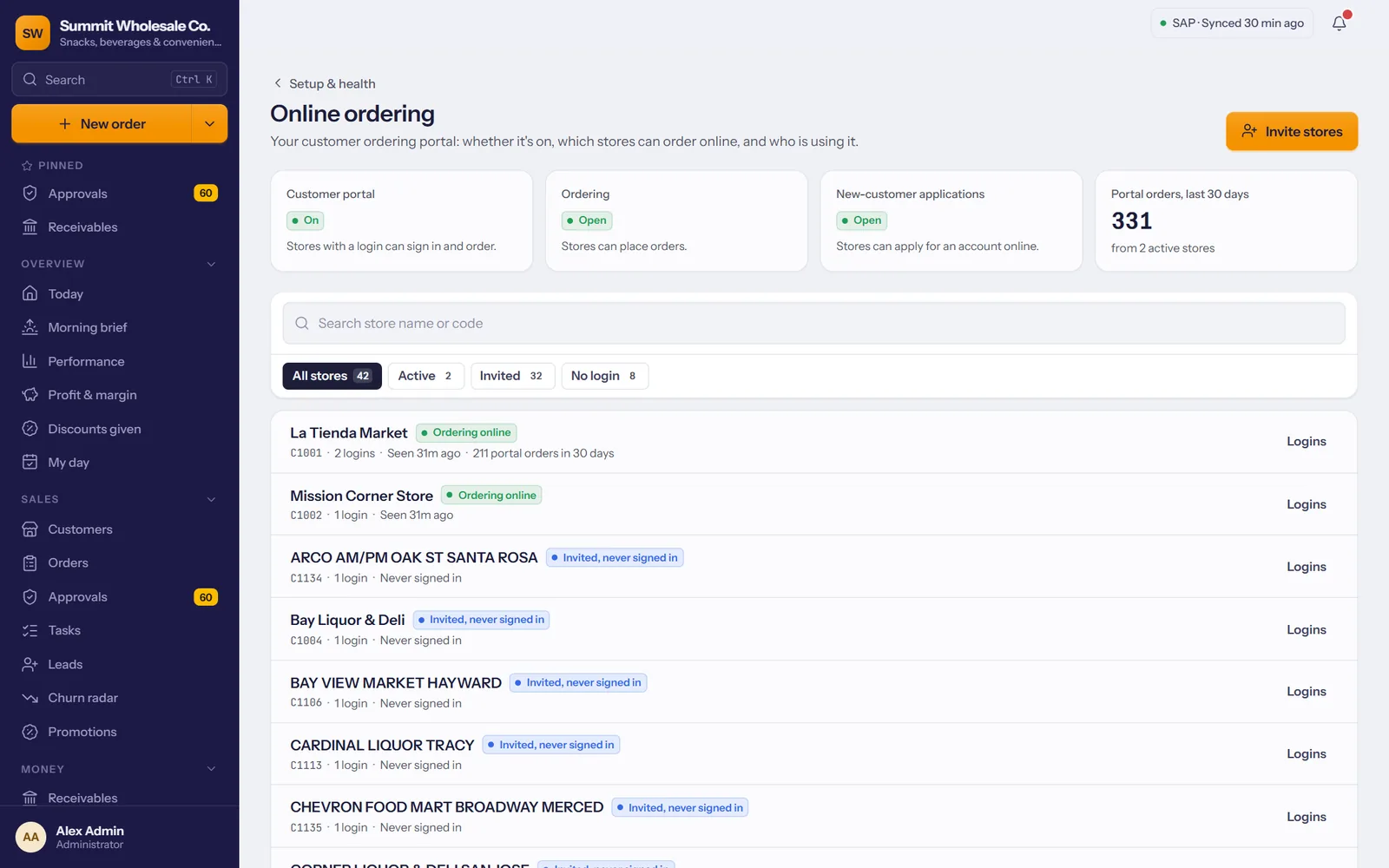Open Orders clipboard icon
Viewport: 1389px width, 868px height.
[x=30, y=563]
